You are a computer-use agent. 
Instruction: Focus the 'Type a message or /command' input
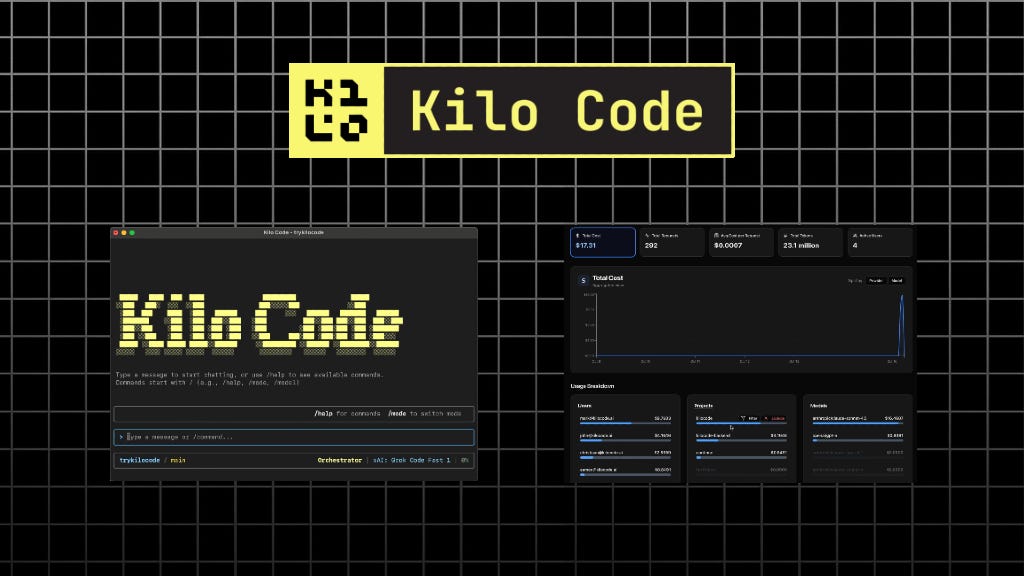tap(294, 437)
